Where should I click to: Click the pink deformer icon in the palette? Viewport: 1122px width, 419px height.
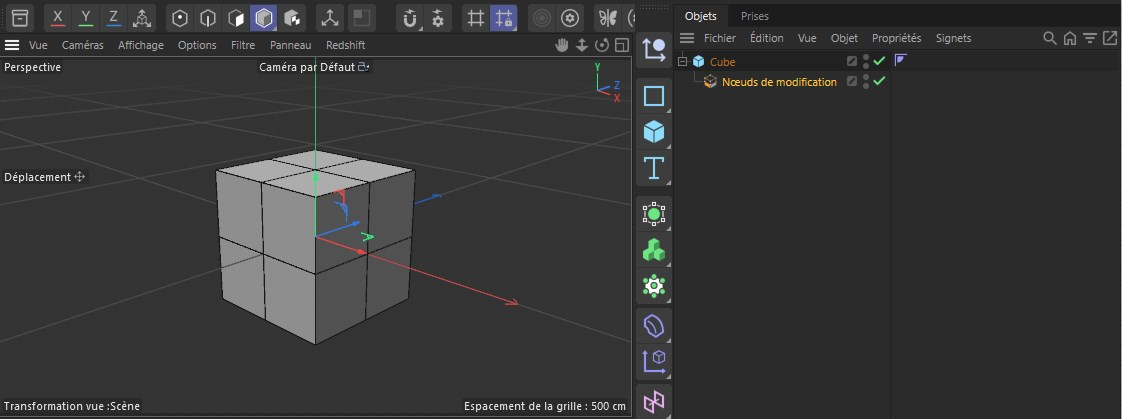(654, 401)
